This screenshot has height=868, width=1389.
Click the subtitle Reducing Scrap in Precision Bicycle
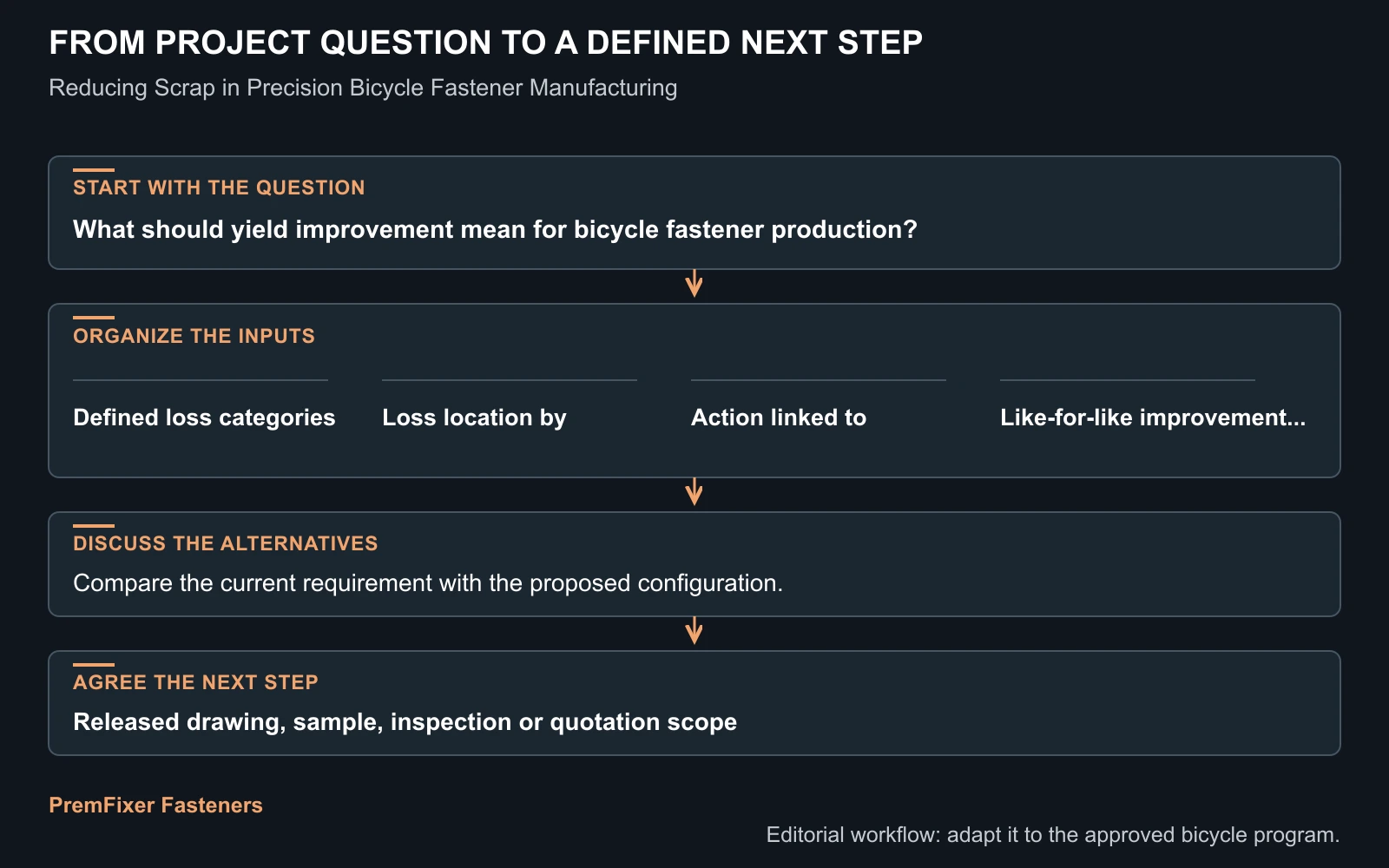click(x=363, y=88)
